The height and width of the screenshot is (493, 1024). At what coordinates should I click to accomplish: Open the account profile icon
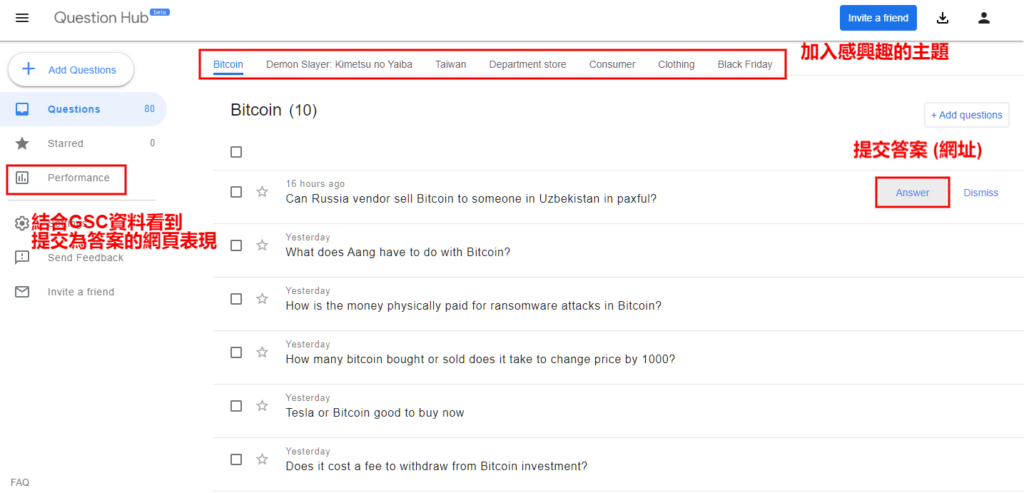pos(984,18)
